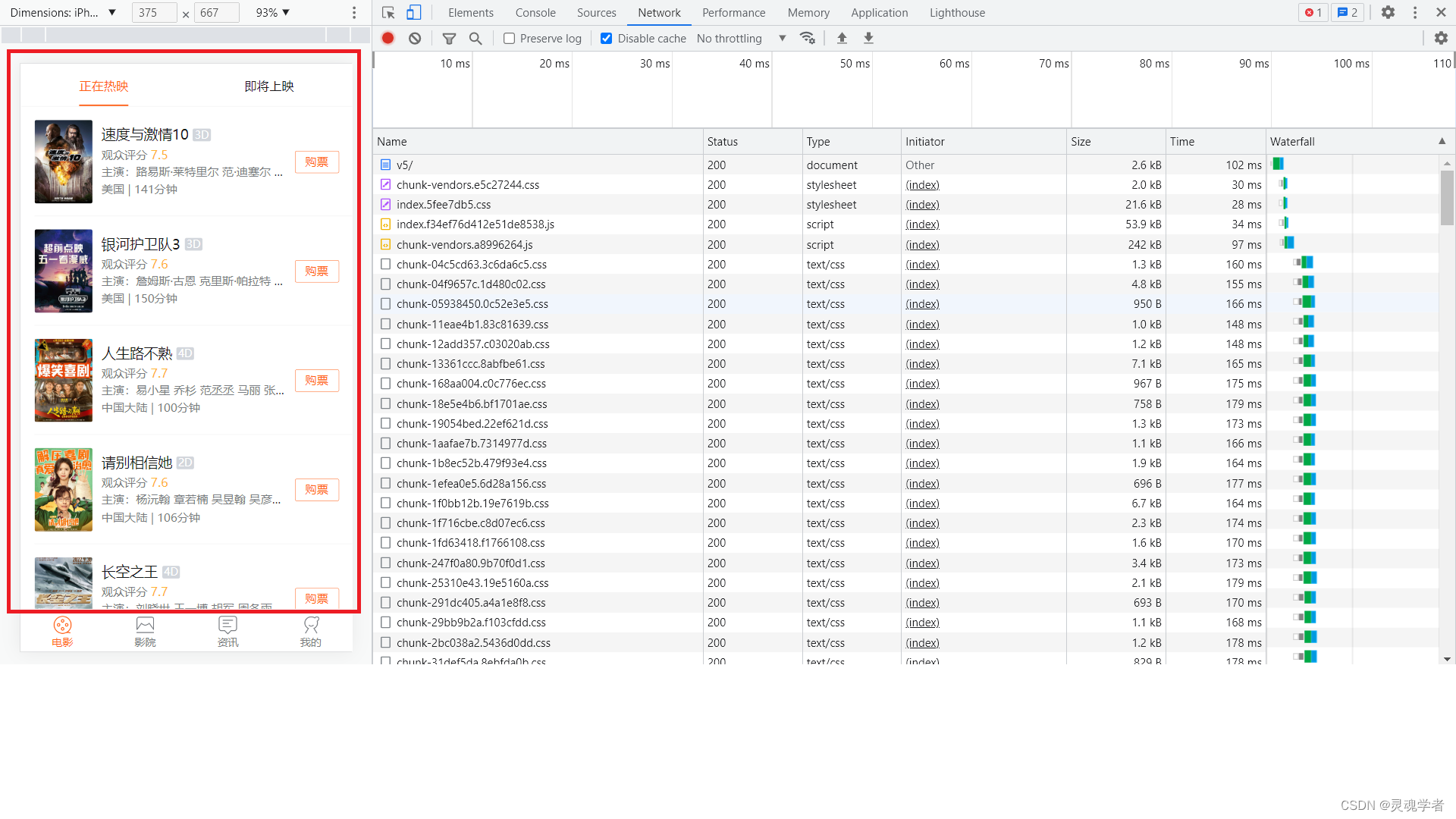
Task: Uncheck the Disable cache checkbox
Action: 607,38
